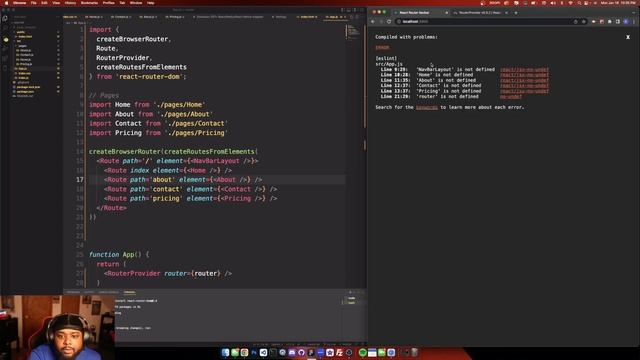Open Spotify from the Dock
The width and height of the screenshot is (640, 360).
[362, 352]
